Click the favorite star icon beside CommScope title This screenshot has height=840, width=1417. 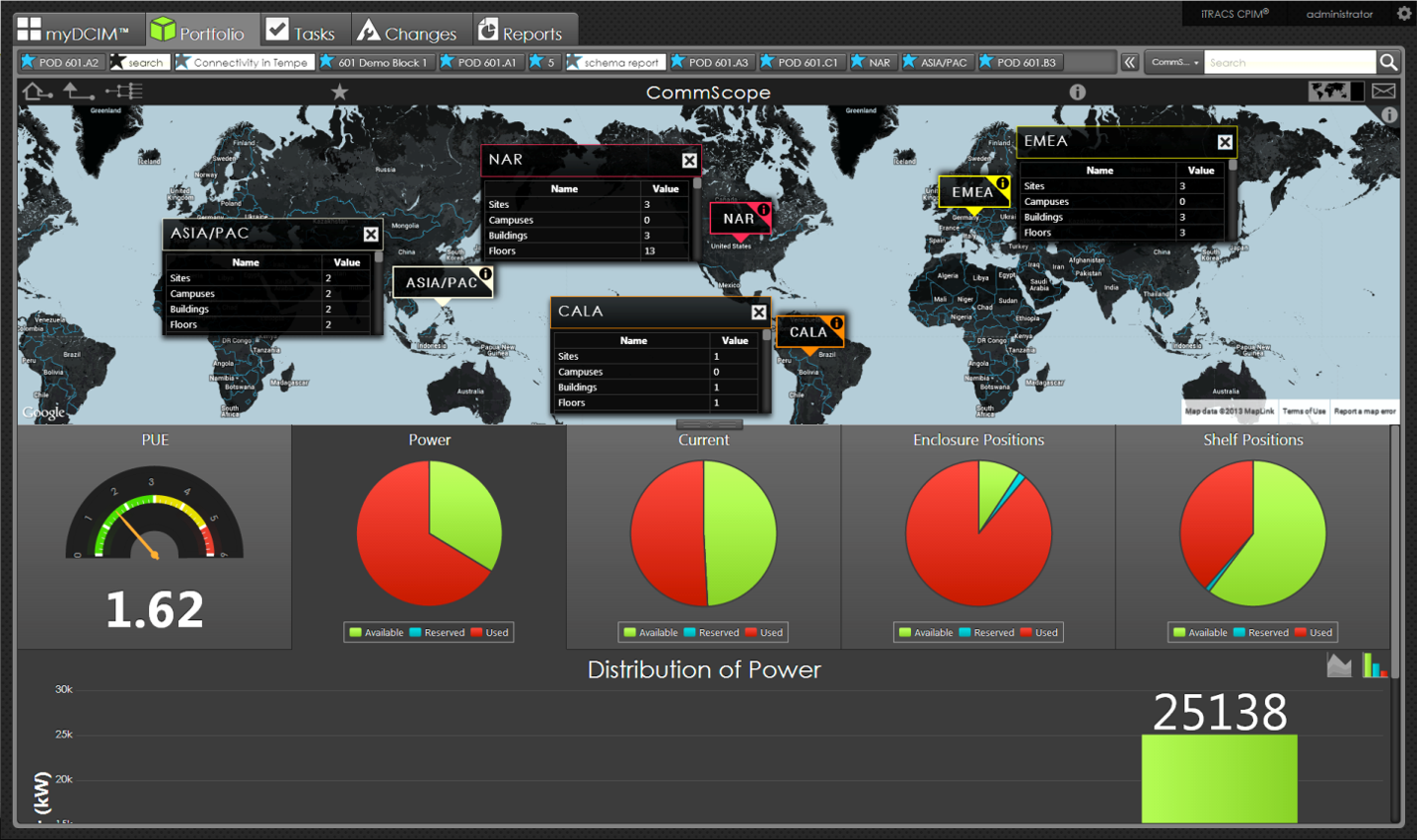click(x=340, y=92)
